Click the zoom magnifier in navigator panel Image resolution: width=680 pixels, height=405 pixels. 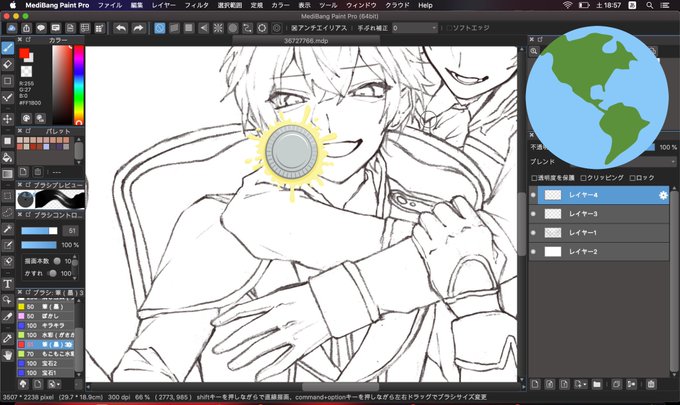[533, 51]
